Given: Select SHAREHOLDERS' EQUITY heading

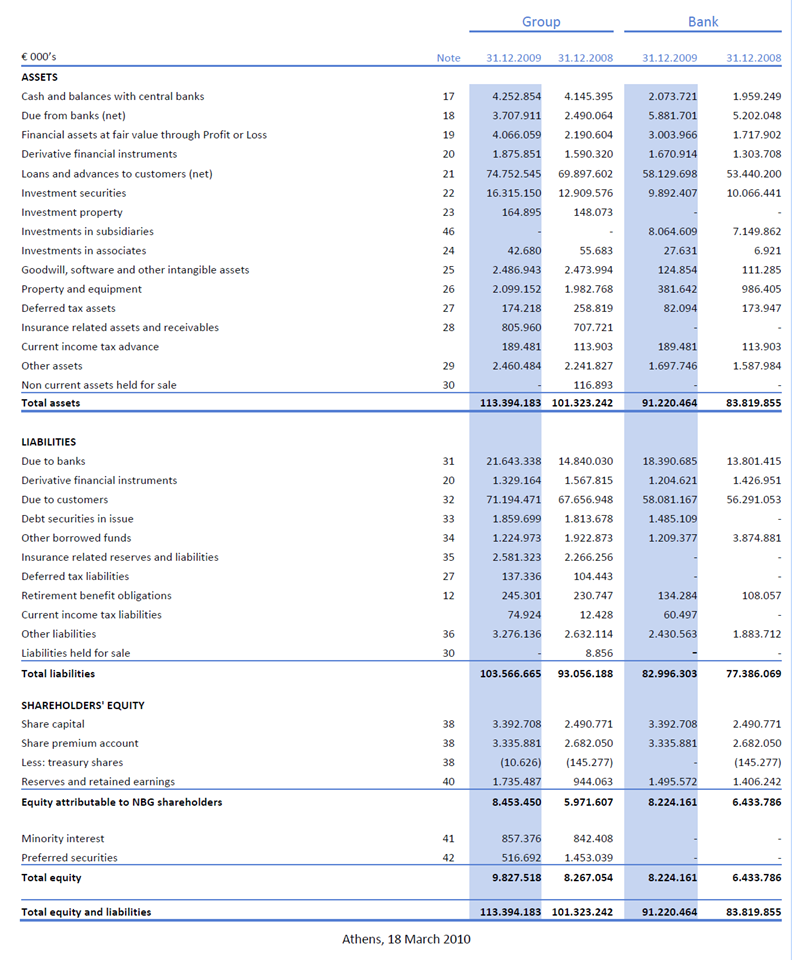Looking at the screenshot, I should tap(83, 705).
